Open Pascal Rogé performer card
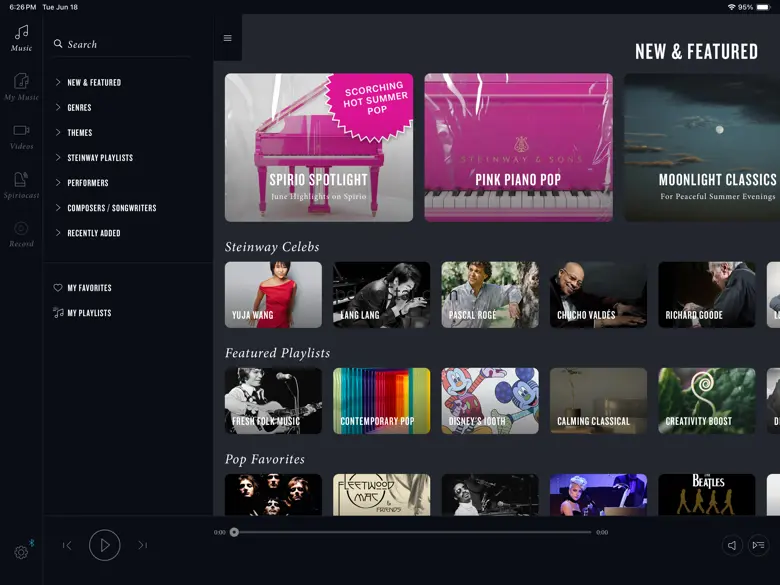This screenshot has height=585, width=780. point(490,295)
